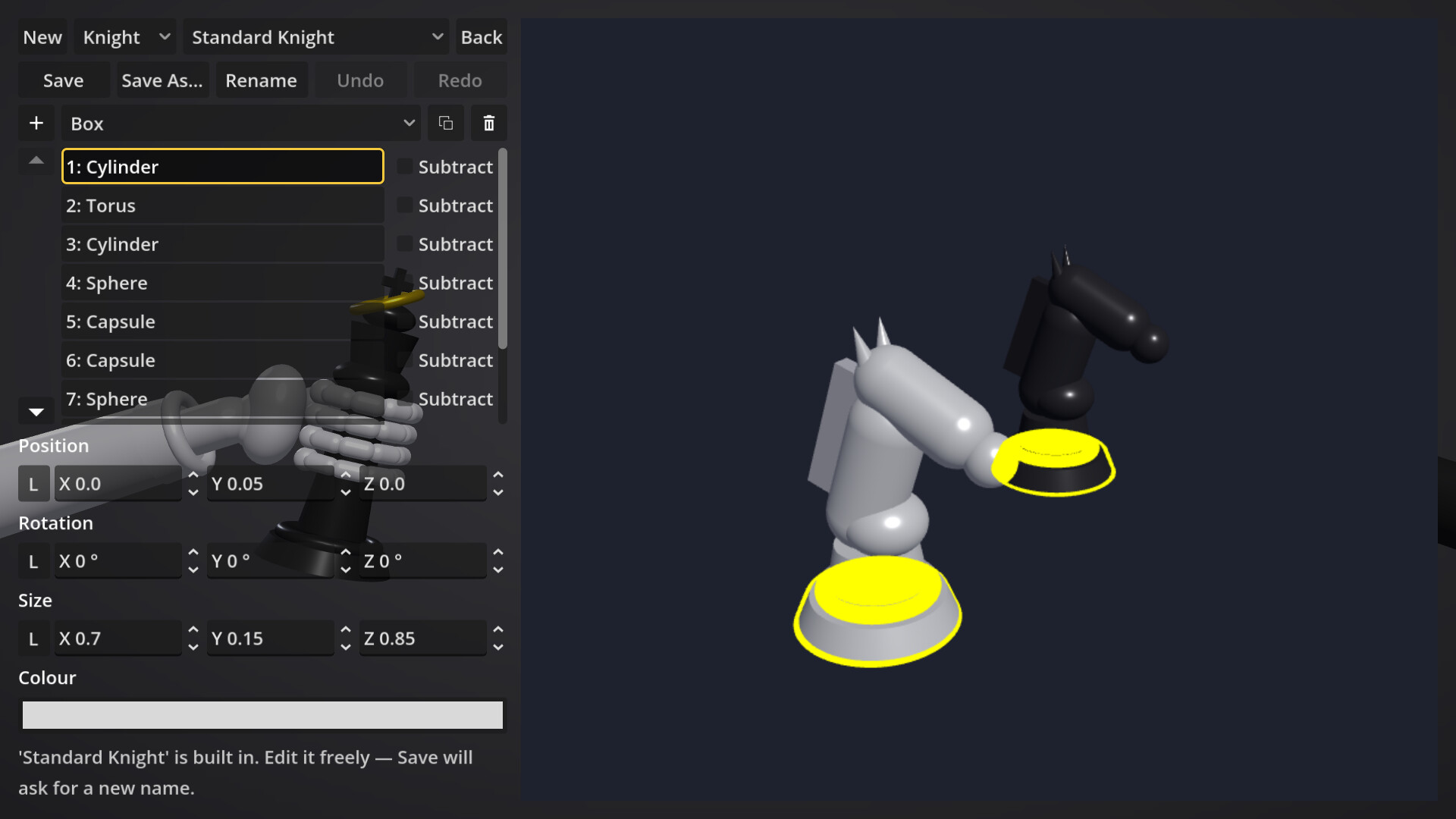Move selected shape down with arrow
1456x819 pixels.
click(36, 411)
